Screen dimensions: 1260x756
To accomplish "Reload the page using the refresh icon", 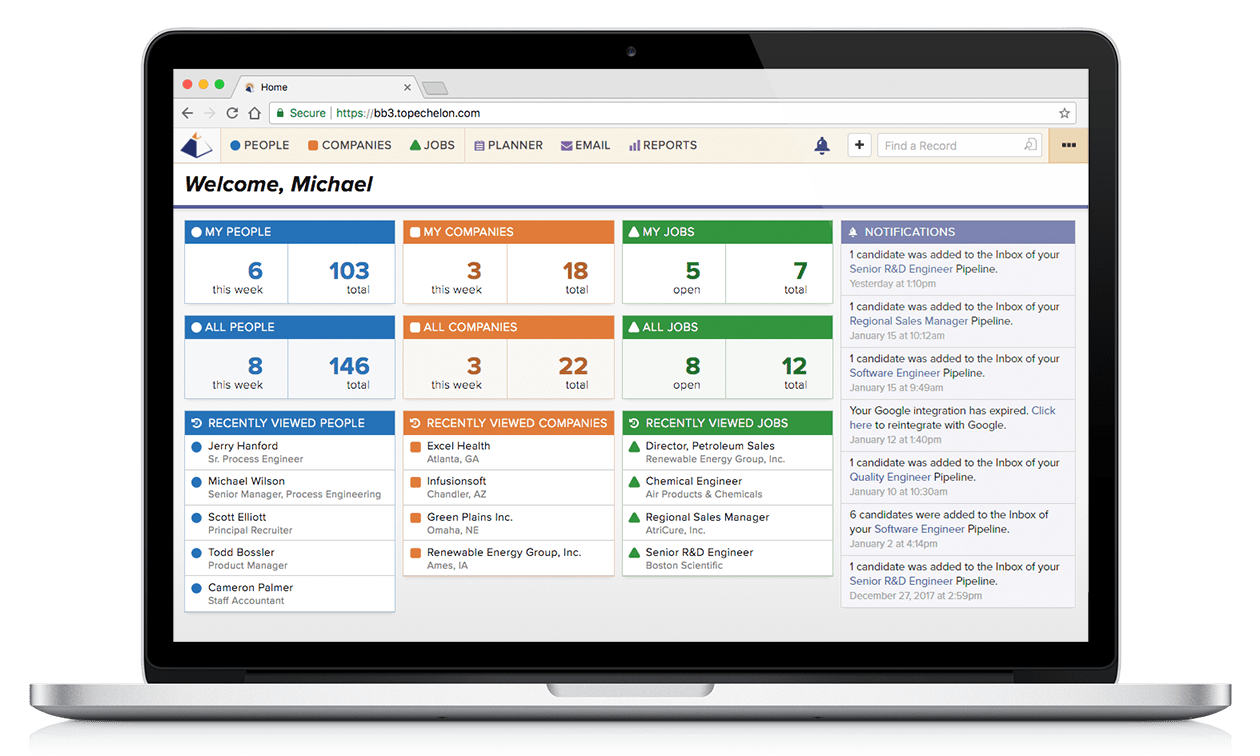I will (x=233, y=113).
